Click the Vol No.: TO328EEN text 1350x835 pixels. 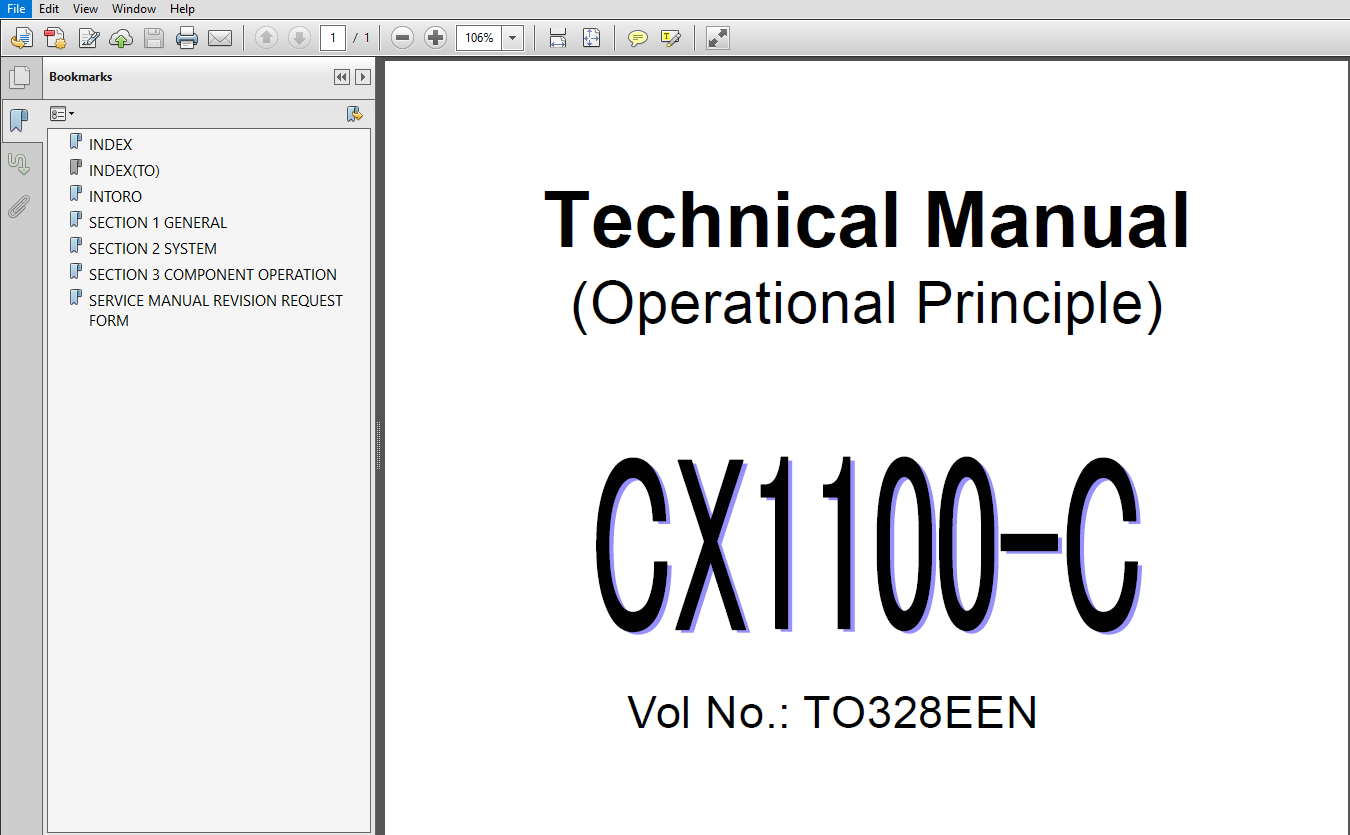point(832,713)
